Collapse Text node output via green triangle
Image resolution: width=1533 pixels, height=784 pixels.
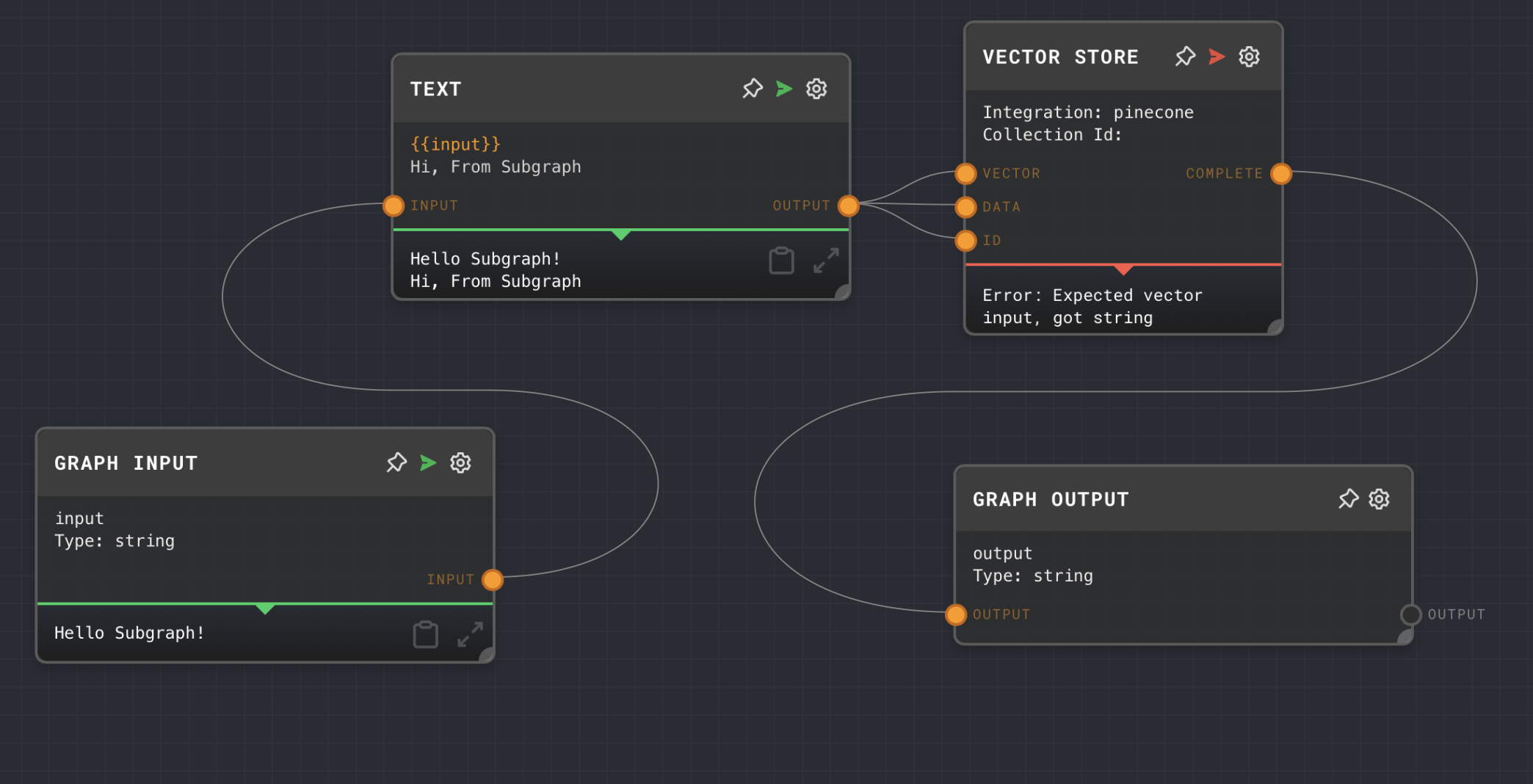621,235
